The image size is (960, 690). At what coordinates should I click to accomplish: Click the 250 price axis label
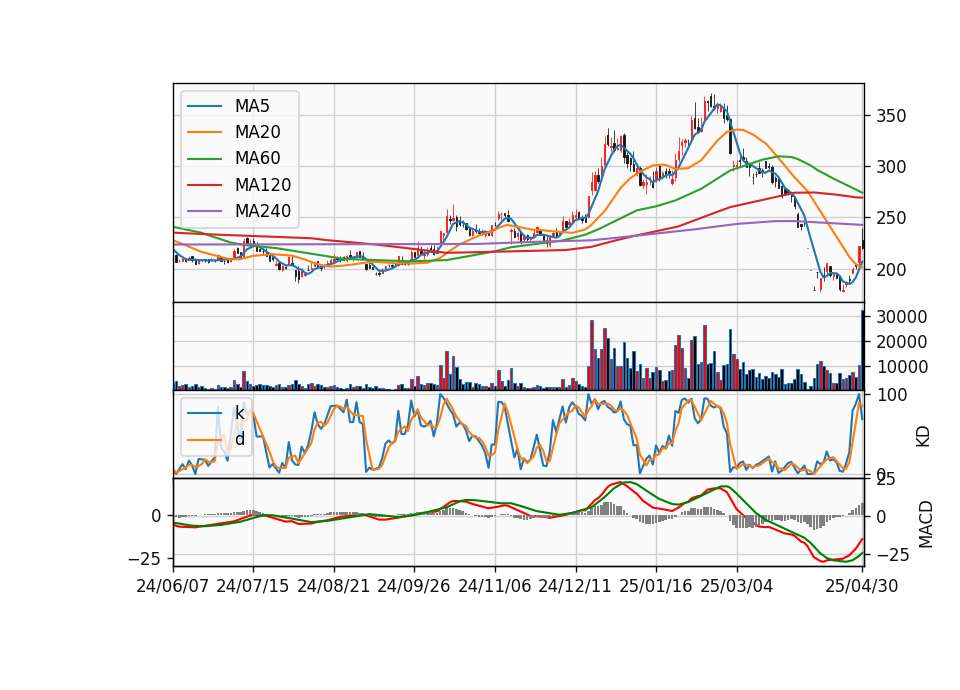891,218
